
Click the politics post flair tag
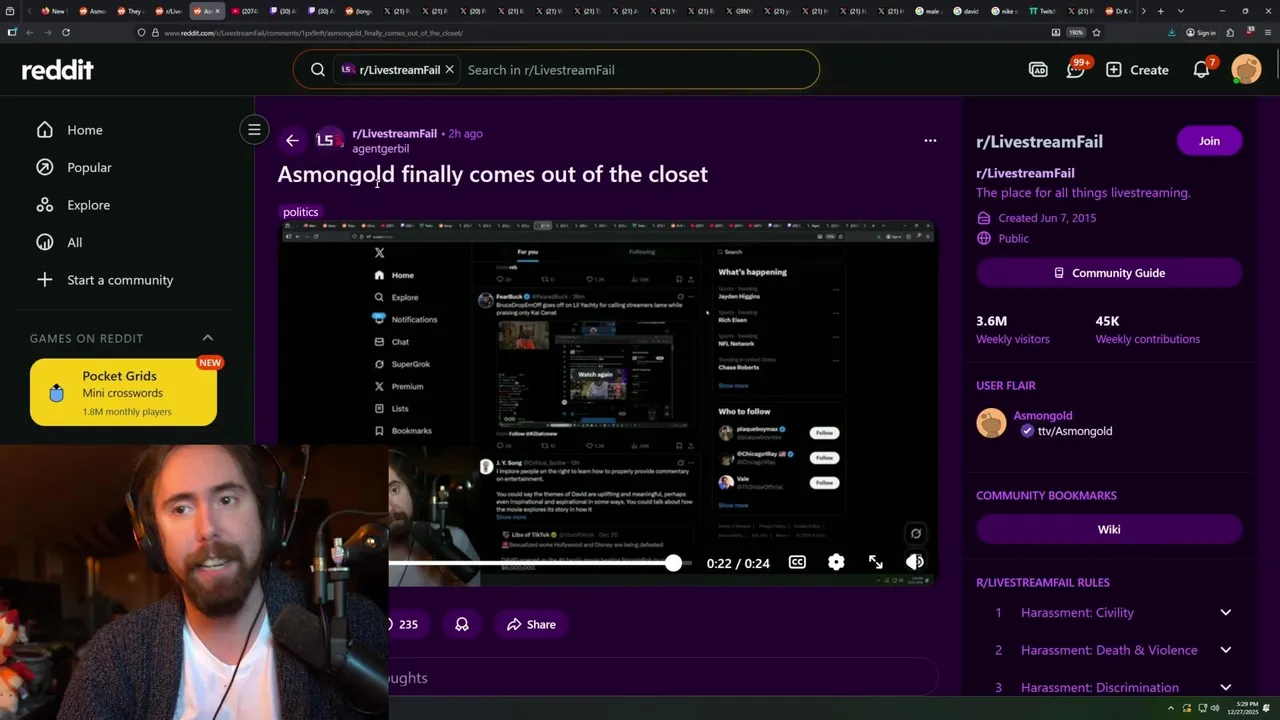(x=300, y=212)
